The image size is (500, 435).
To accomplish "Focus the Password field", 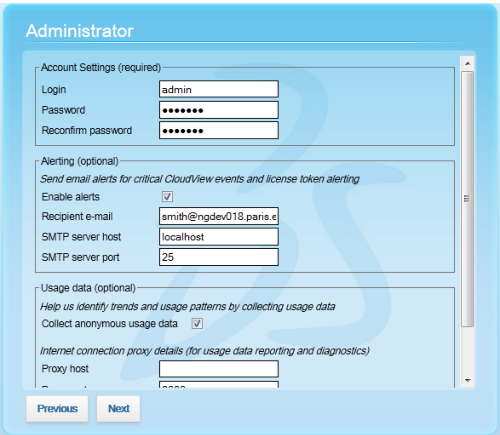I will (x=219, y=110).
